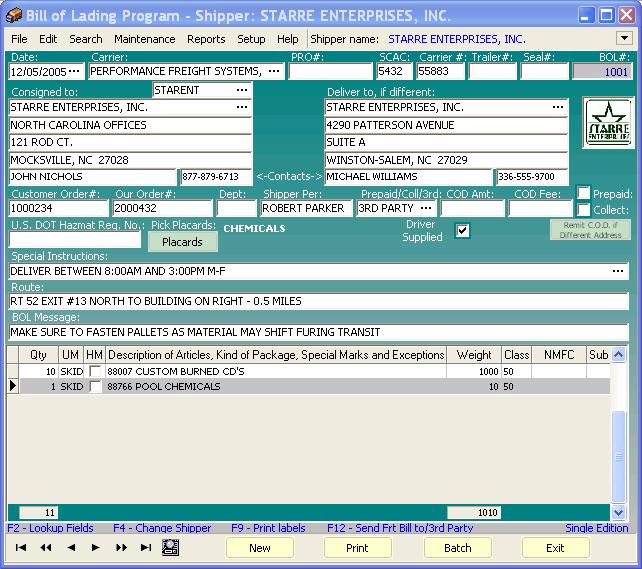This screenshot has width=642, height=569.
Task: Click Customer Order# field 1000234
Action: pos(59,208)
